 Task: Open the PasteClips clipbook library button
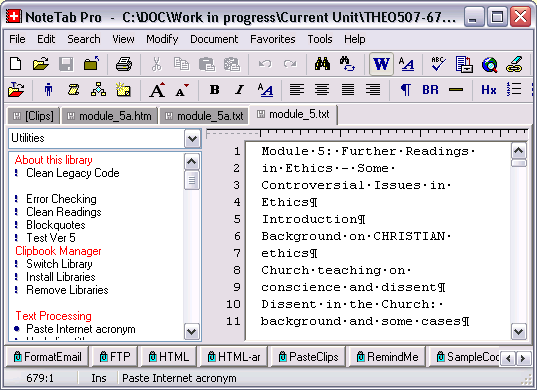click(x=308, y=357)
